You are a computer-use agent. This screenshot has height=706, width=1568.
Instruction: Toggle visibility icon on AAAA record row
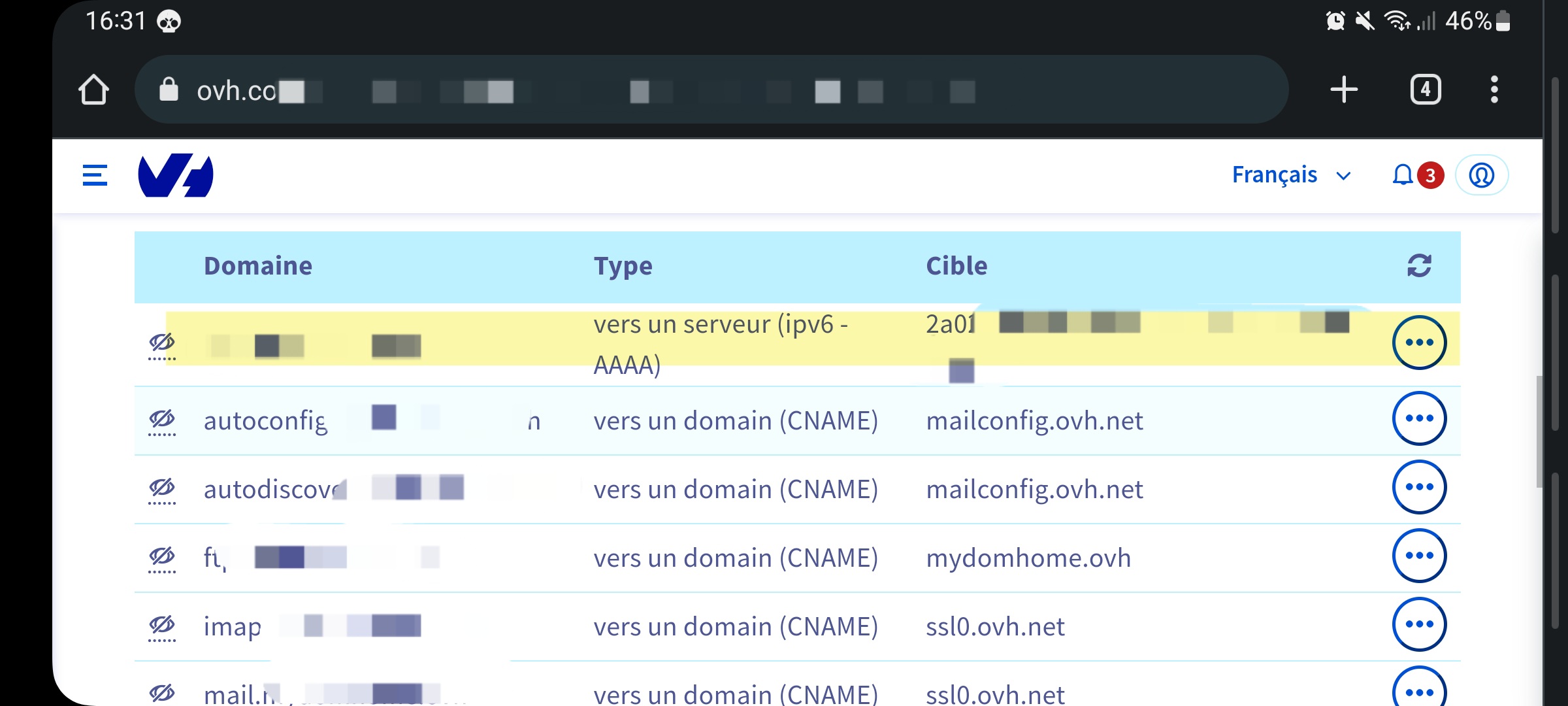tap(162, 345)
